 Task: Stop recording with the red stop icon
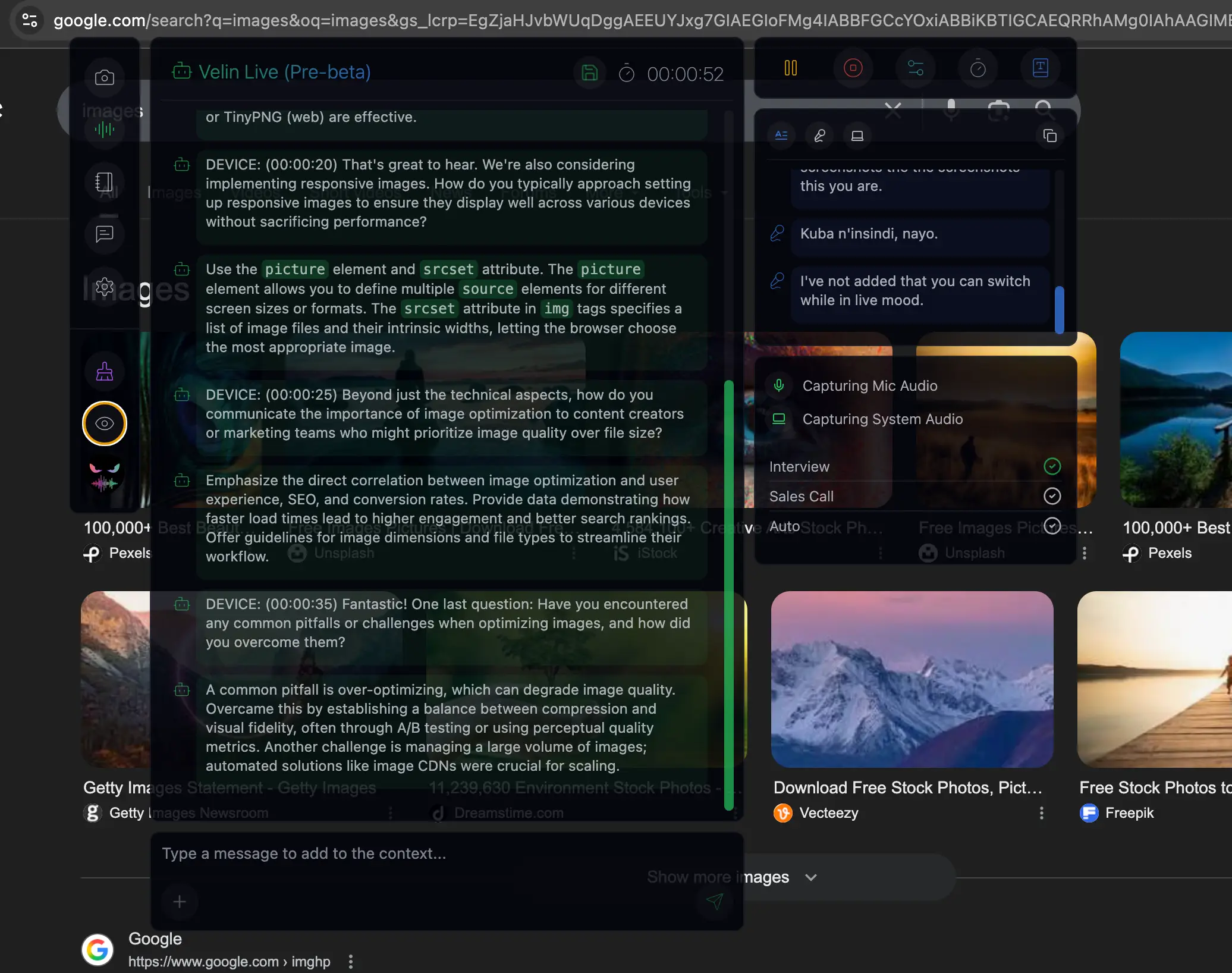pyautogui.click(x=853, y=68)
